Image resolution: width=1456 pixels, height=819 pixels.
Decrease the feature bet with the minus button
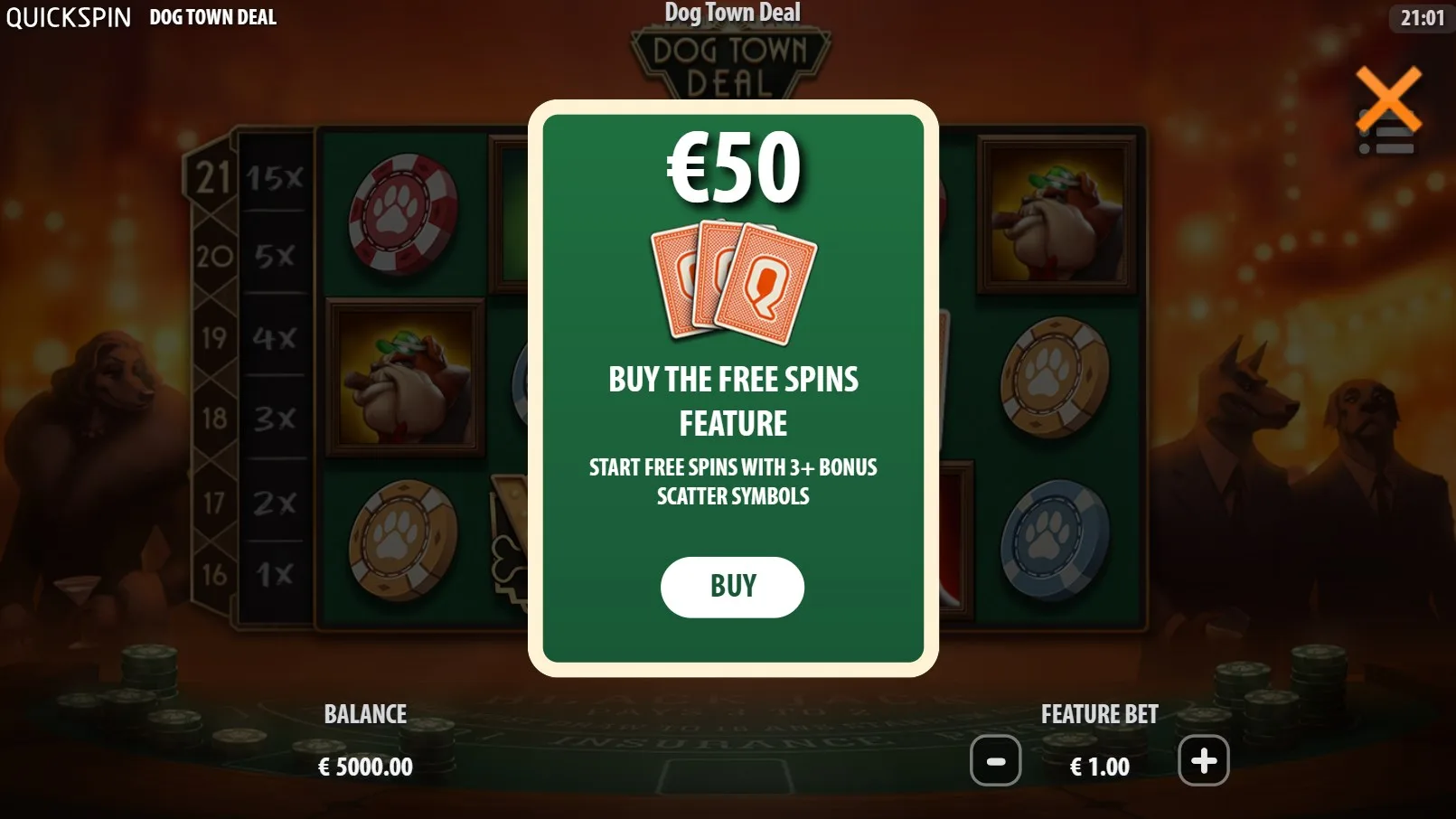pyautogui.click(x=996, y=761)
